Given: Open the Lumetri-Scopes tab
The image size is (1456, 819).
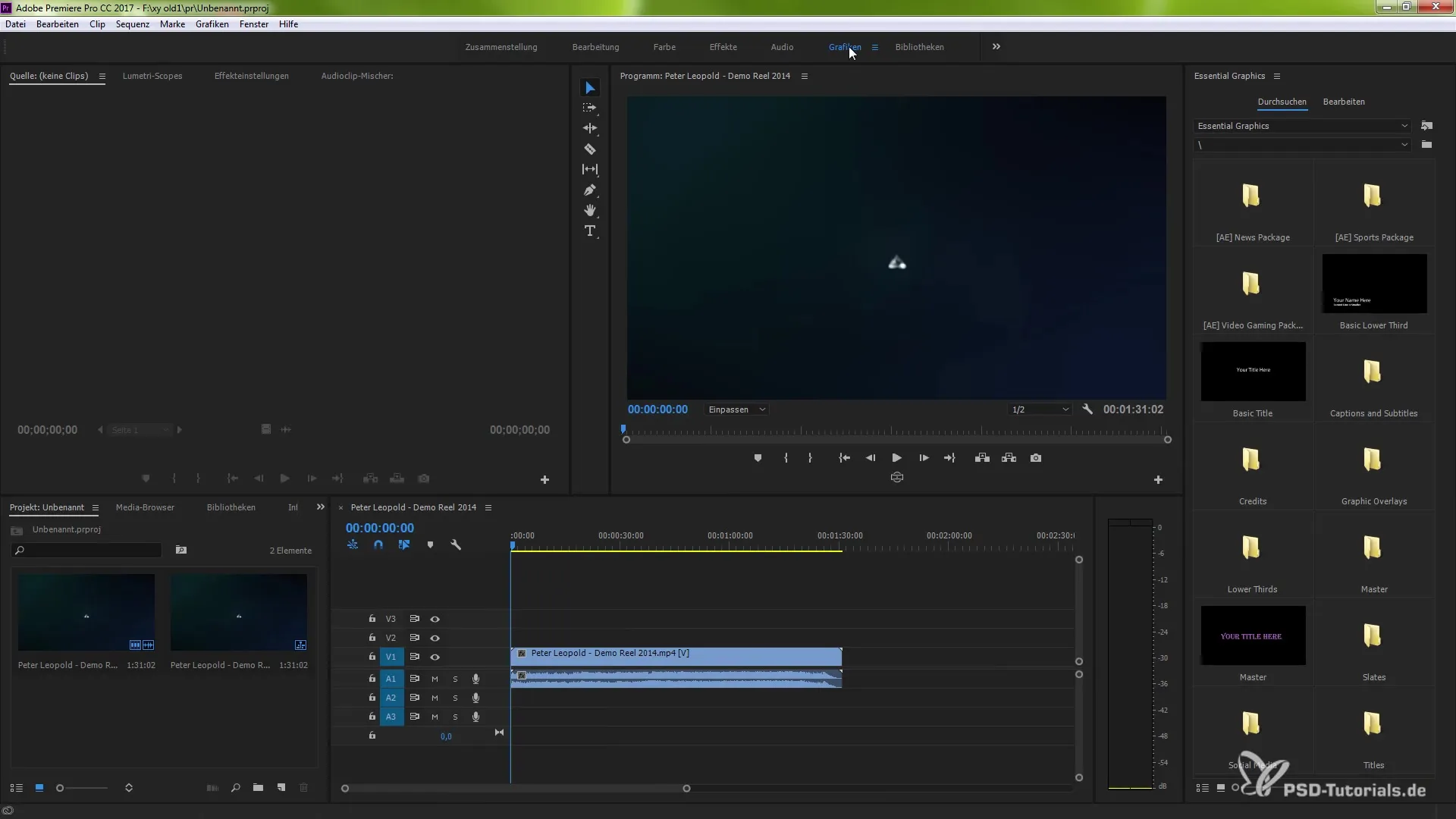Looking at the screenshot, I should [x=152, y=76].
